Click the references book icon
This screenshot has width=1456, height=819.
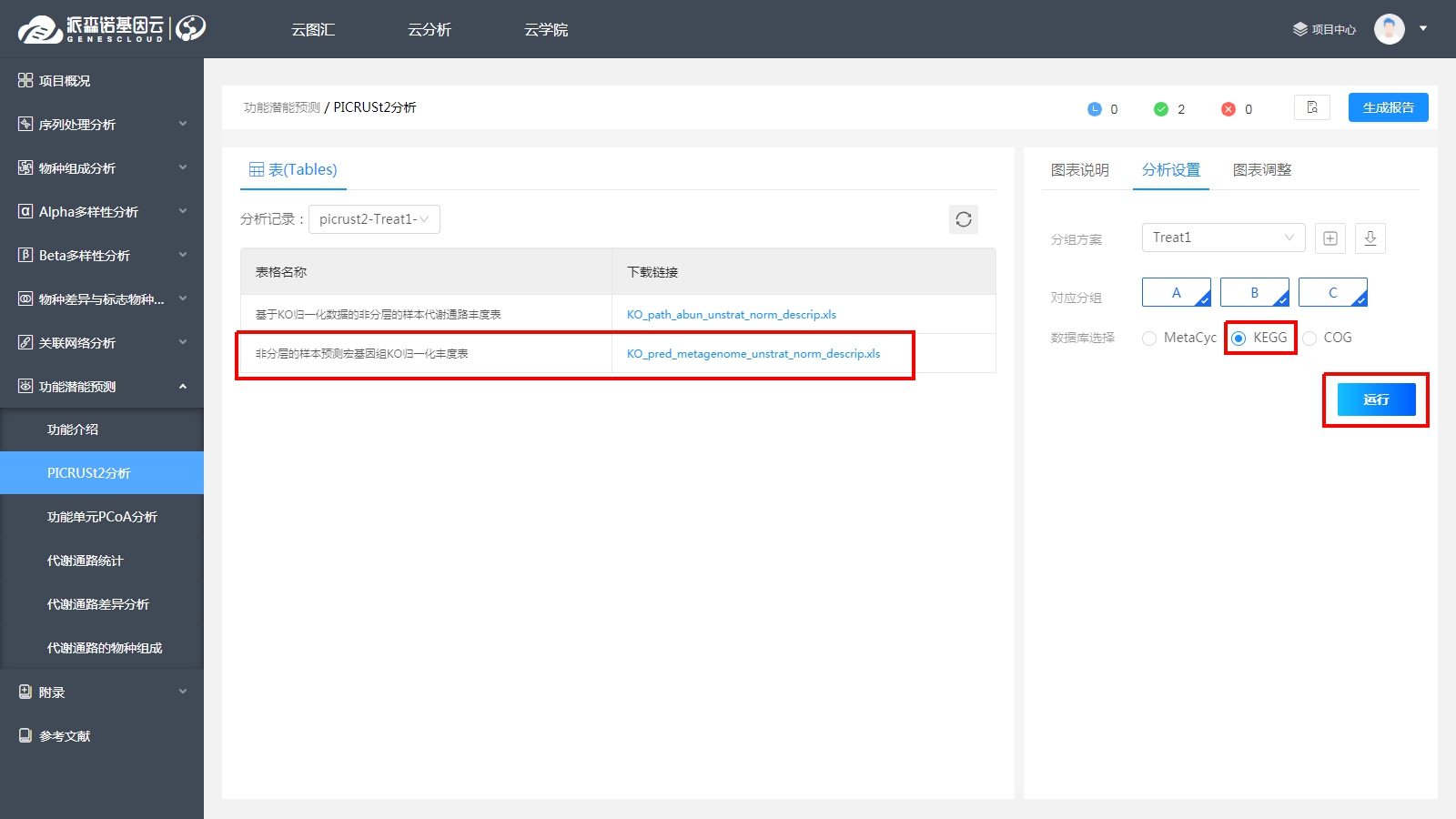[x=25, y=735]
